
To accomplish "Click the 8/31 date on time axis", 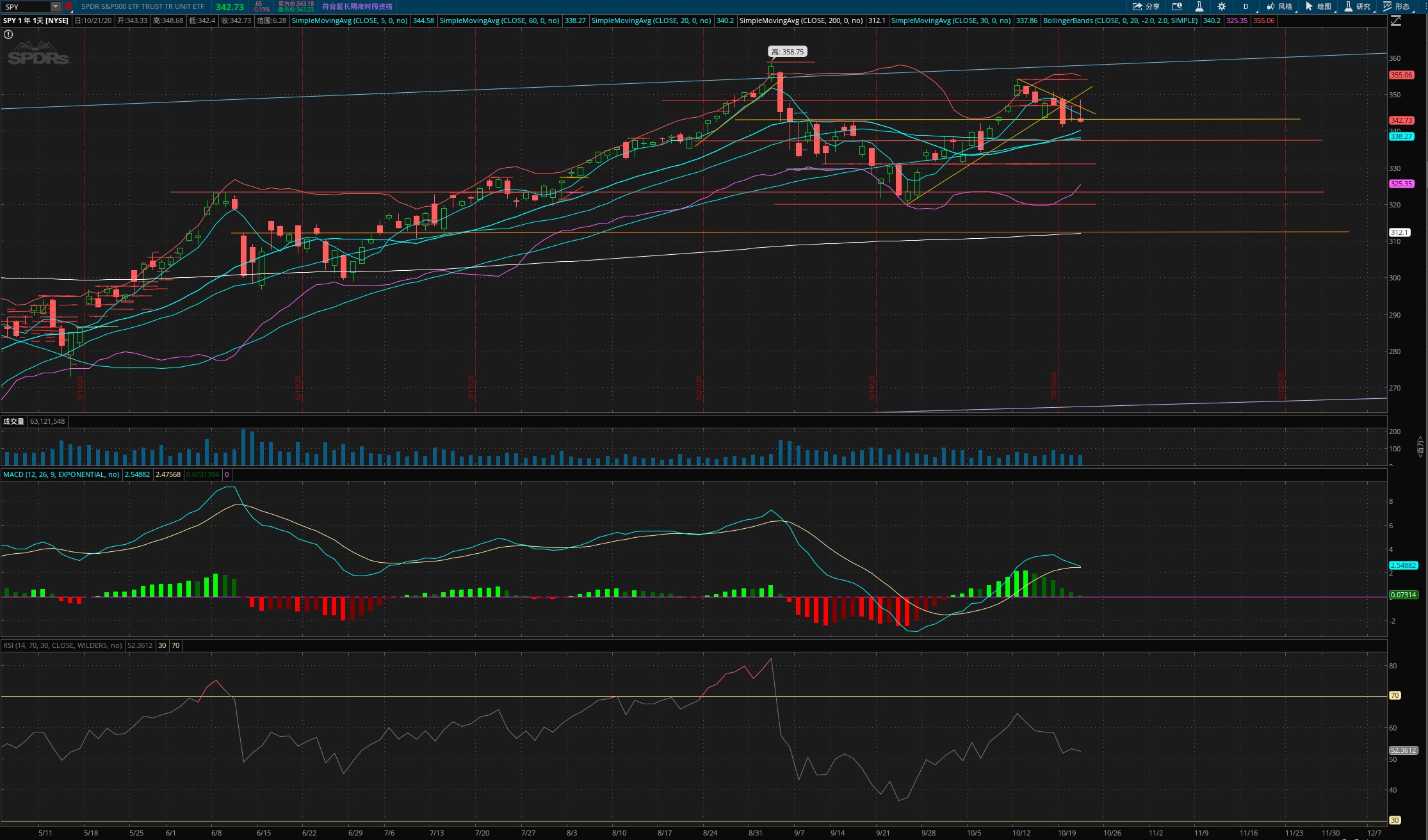I will (756, 833).
